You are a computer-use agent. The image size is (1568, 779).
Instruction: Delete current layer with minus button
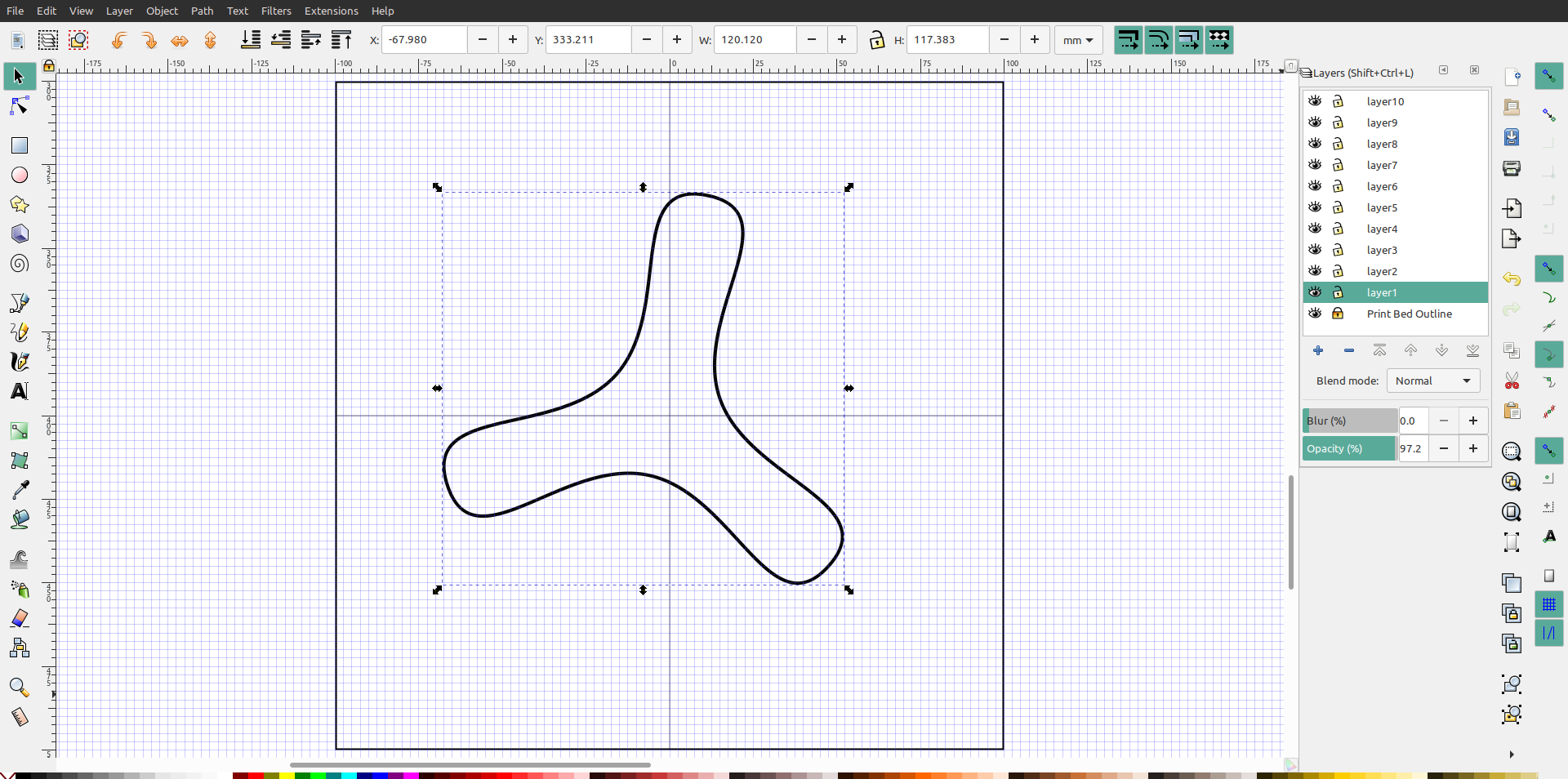tap(1349, 350)
